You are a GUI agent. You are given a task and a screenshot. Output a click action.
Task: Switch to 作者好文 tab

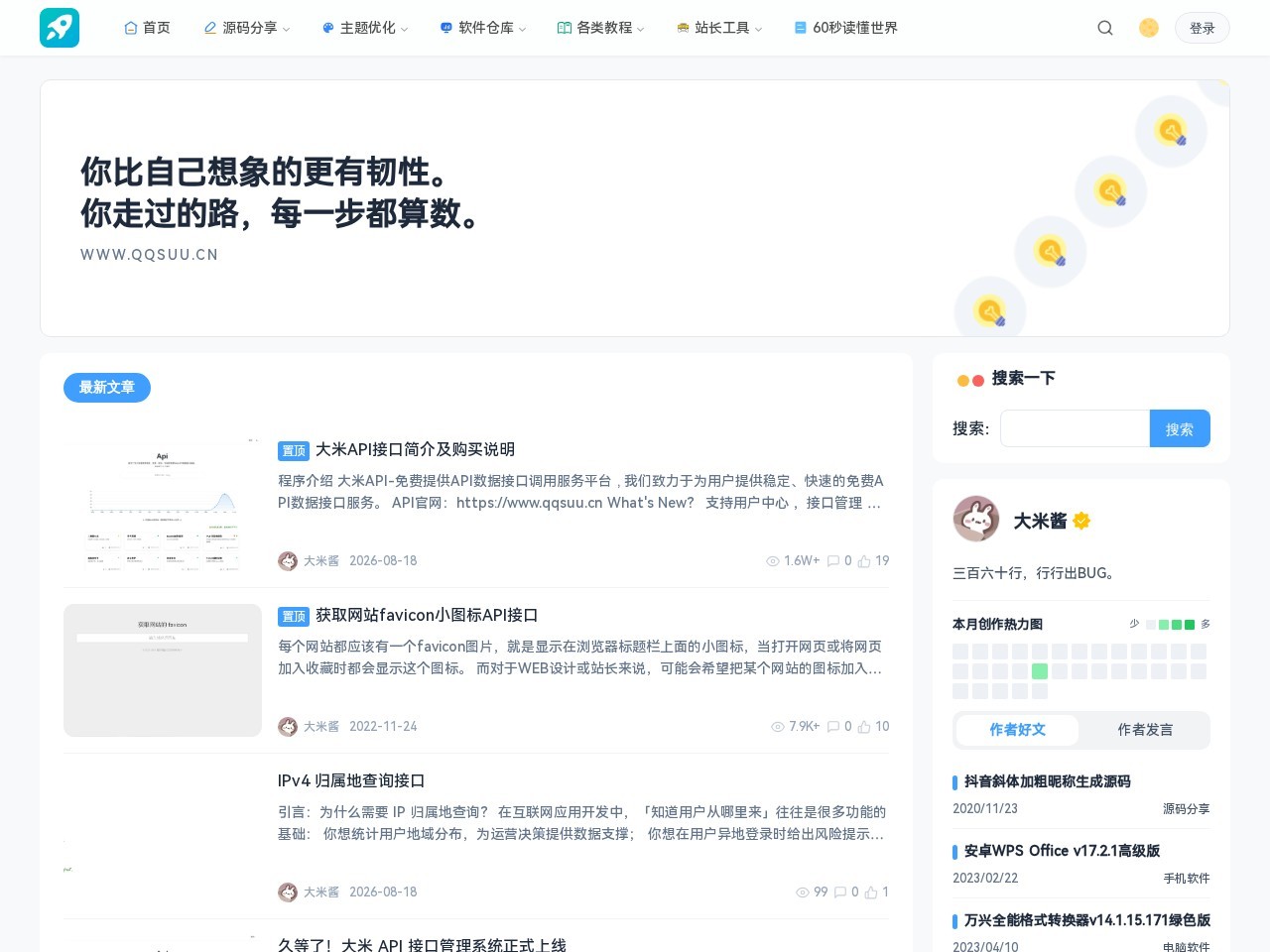click(x=1017, y=730)
